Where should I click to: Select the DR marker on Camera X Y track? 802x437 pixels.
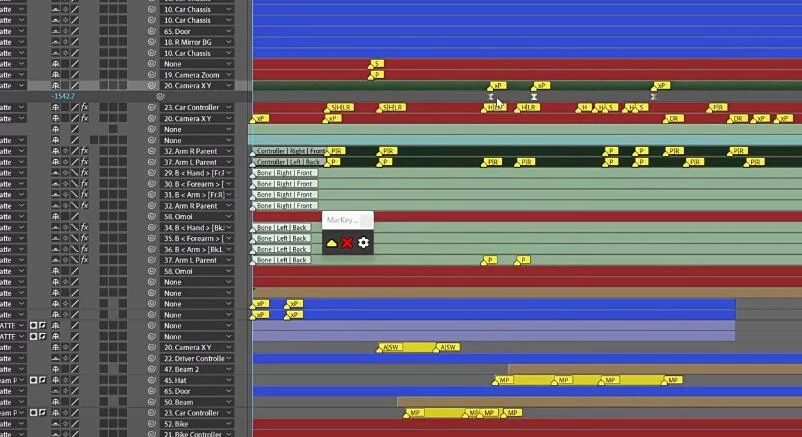pyautogui.click(x=674, y=118)
